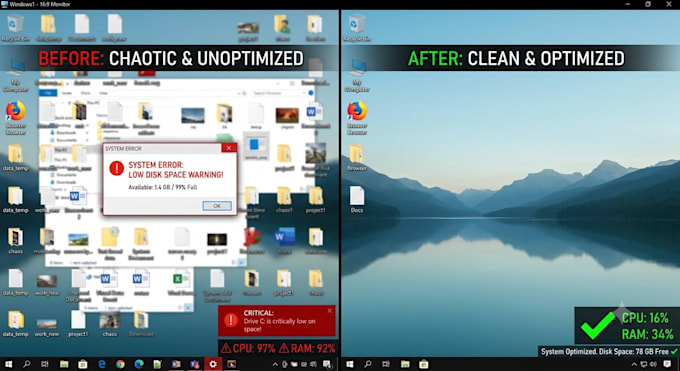The image size is (680, 371).
Task: Click the 'CPU: 16%' green readout
Action: 645,318
